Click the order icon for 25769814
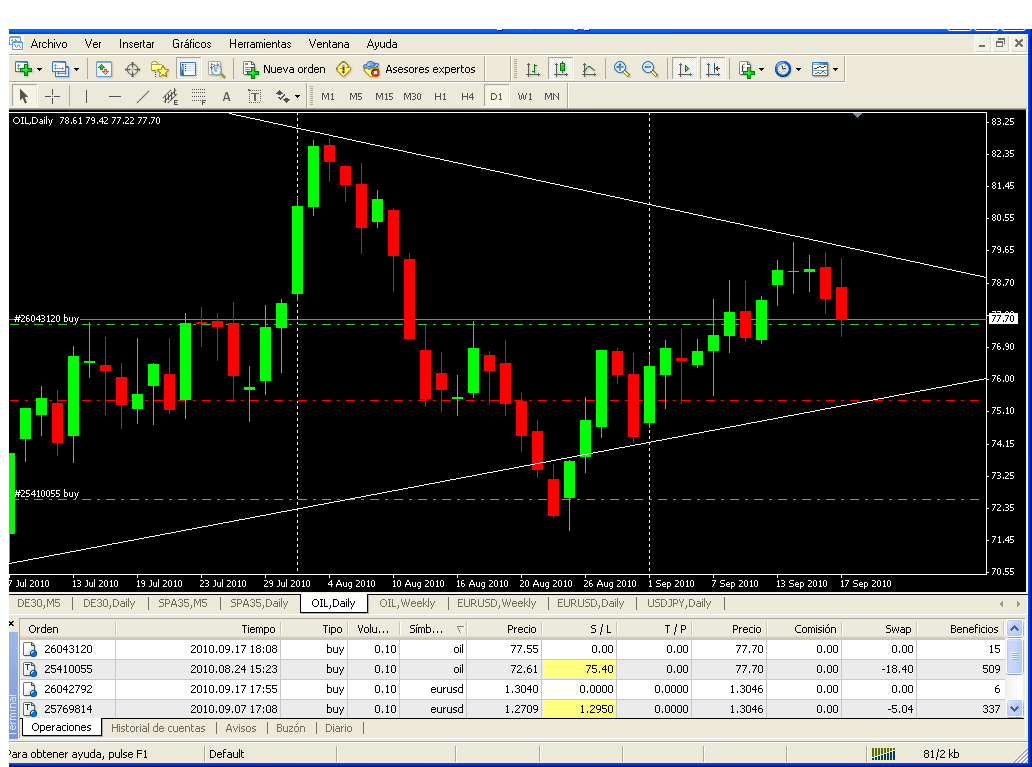Image resolution: width=1032 pixels, height=767 pixels. coord(30,709)
